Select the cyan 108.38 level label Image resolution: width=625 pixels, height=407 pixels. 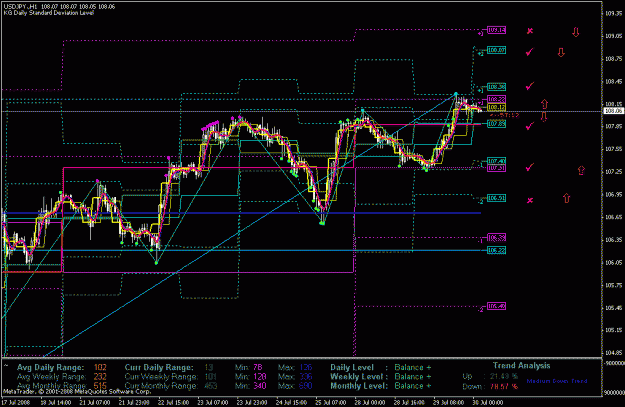(x=497, y=87)
